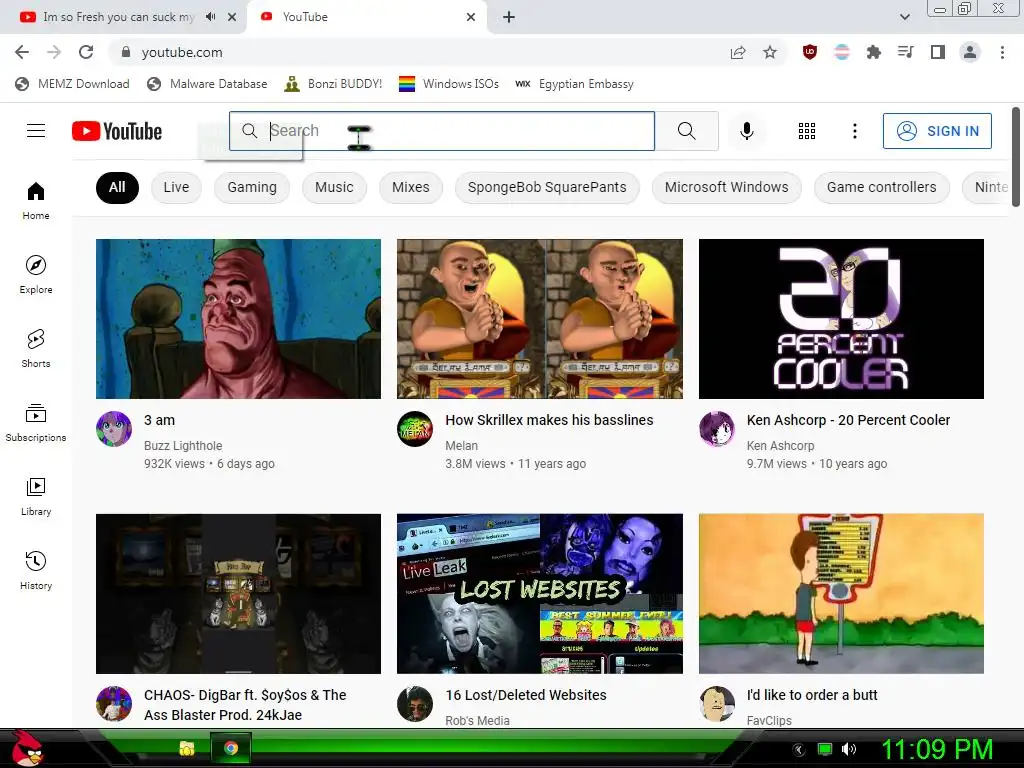Mute the first tab via speaker icon
This screenshot has height=768, width=1024.
pyautogui.click(x=210, y=17)
